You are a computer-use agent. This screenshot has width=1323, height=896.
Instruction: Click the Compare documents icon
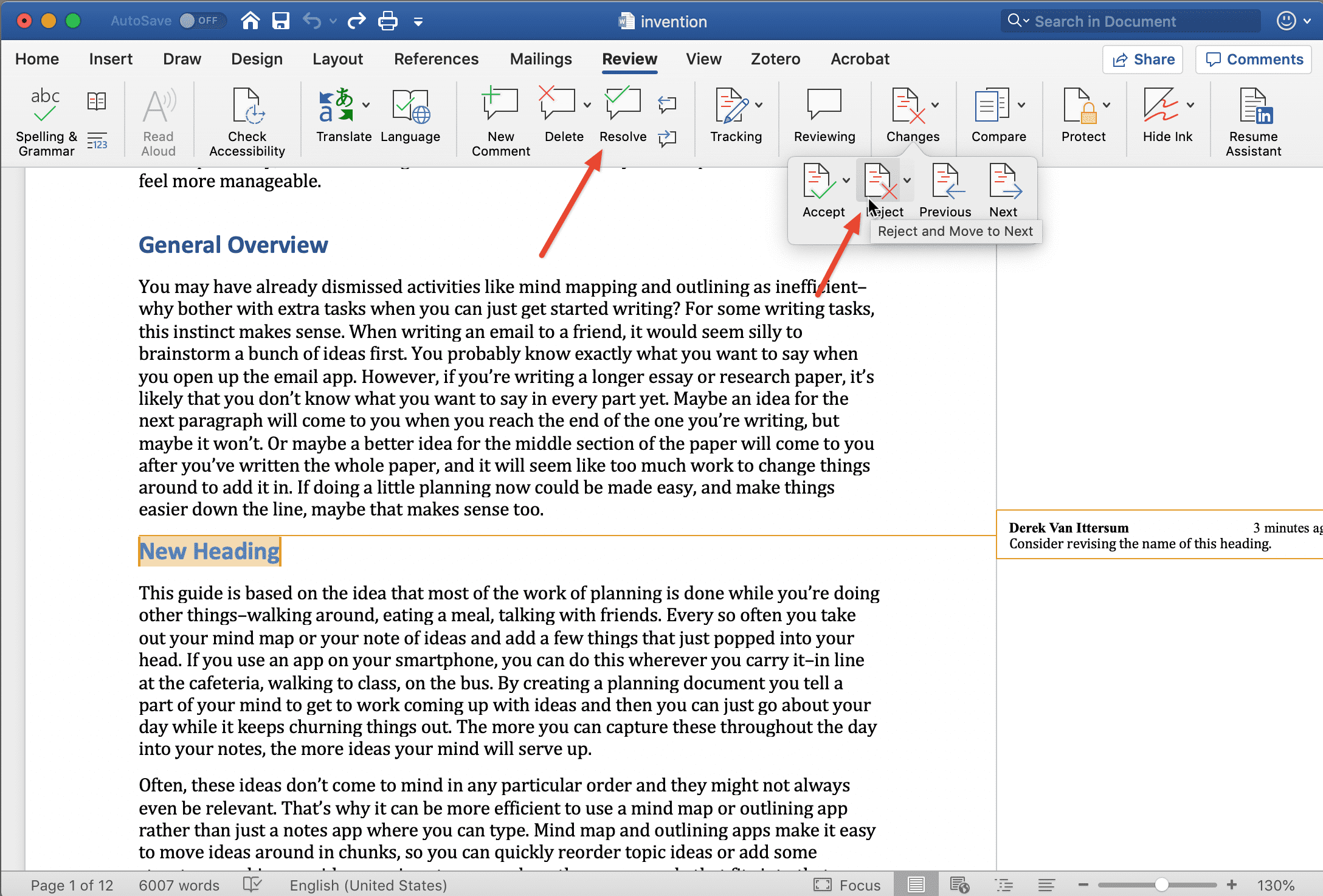click(992, 106)
